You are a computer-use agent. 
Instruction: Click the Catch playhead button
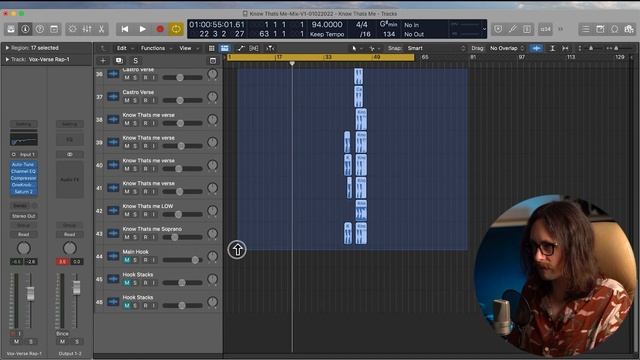(270, 48)
